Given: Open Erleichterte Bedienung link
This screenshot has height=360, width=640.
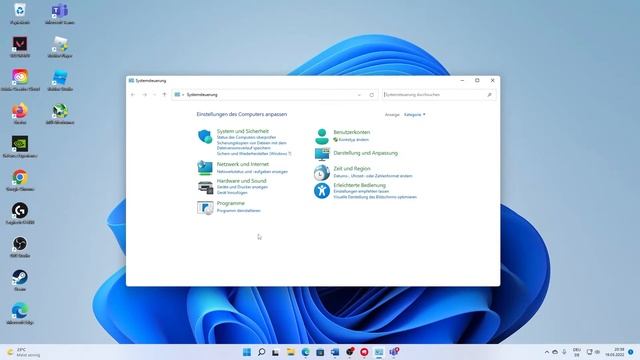Looking at the screenshot, I should [360, 185].
